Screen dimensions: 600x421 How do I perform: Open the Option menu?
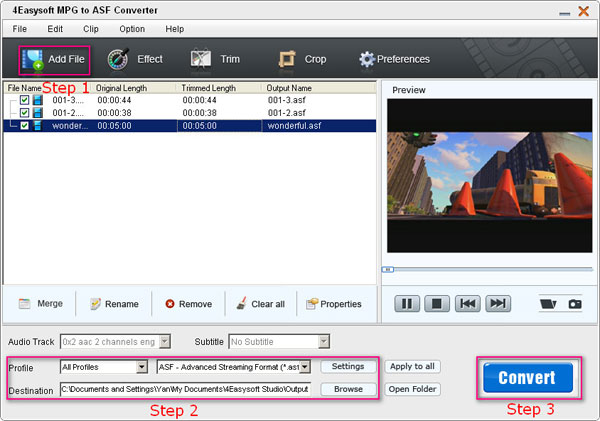tap(132, 29)
